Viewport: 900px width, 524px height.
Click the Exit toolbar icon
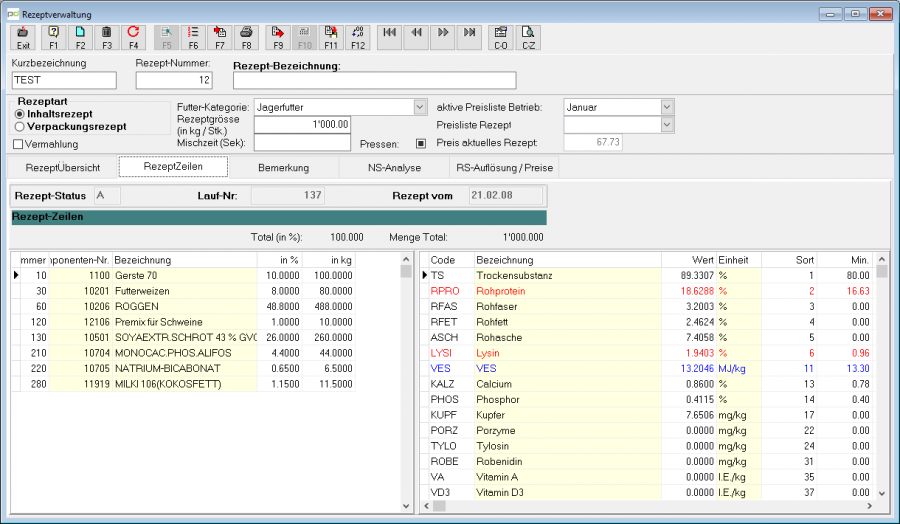click(x=23, y=38)
